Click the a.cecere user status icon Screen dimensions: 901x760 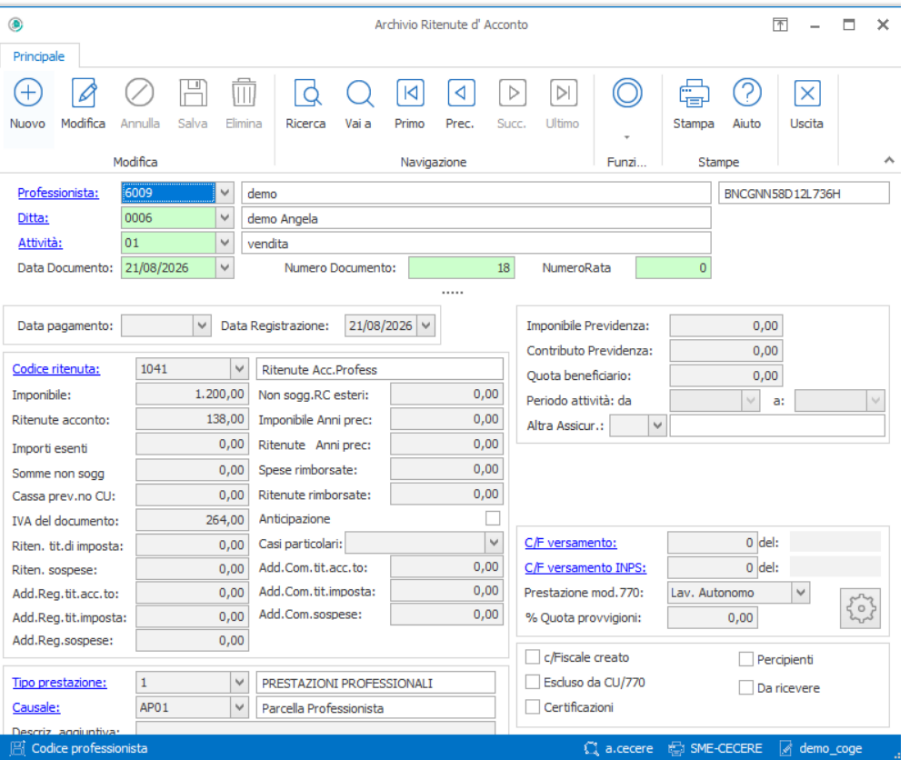pos(591,748)
